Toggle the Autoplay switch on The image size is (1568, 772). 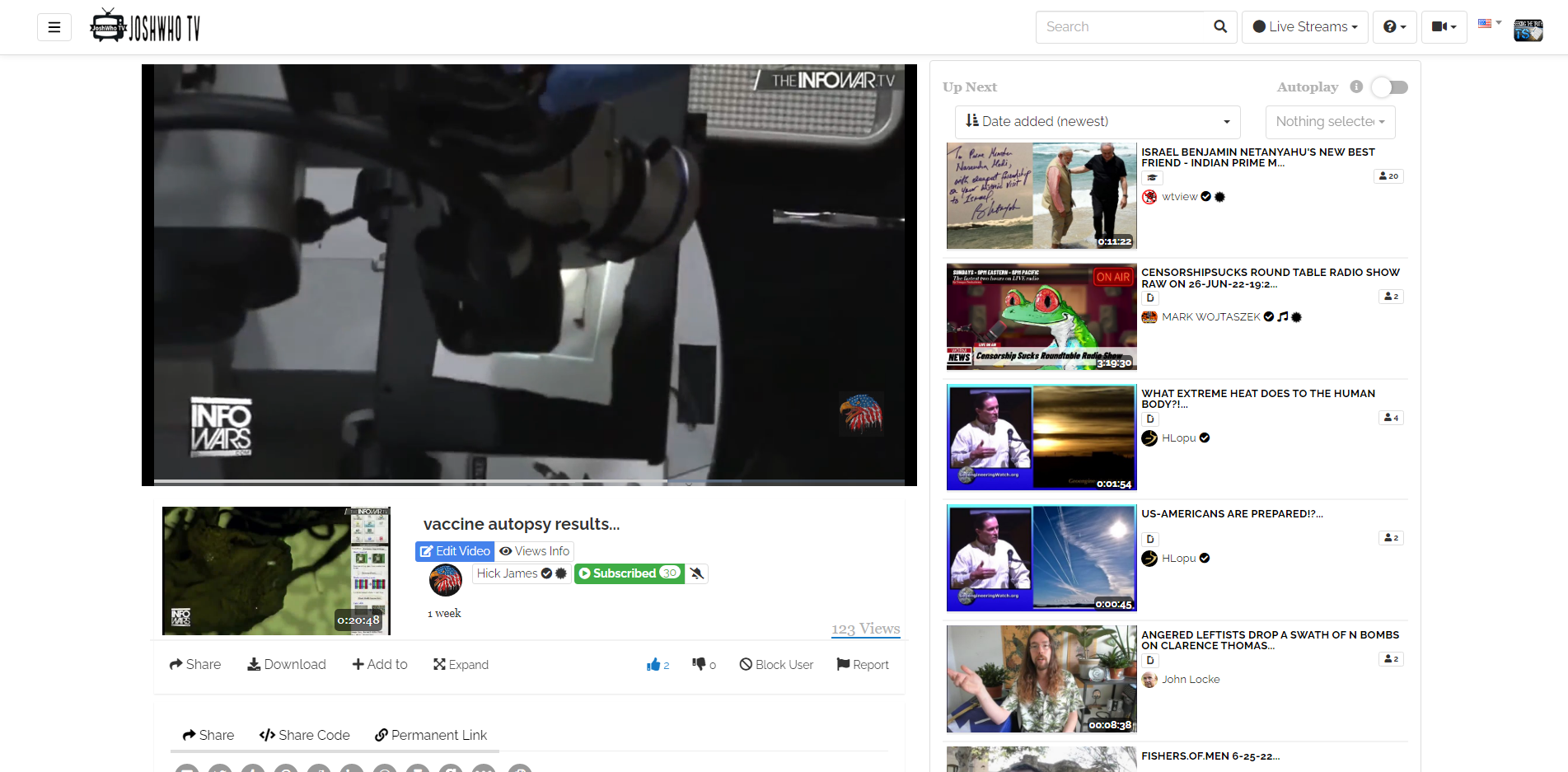tap(1389, 87)
